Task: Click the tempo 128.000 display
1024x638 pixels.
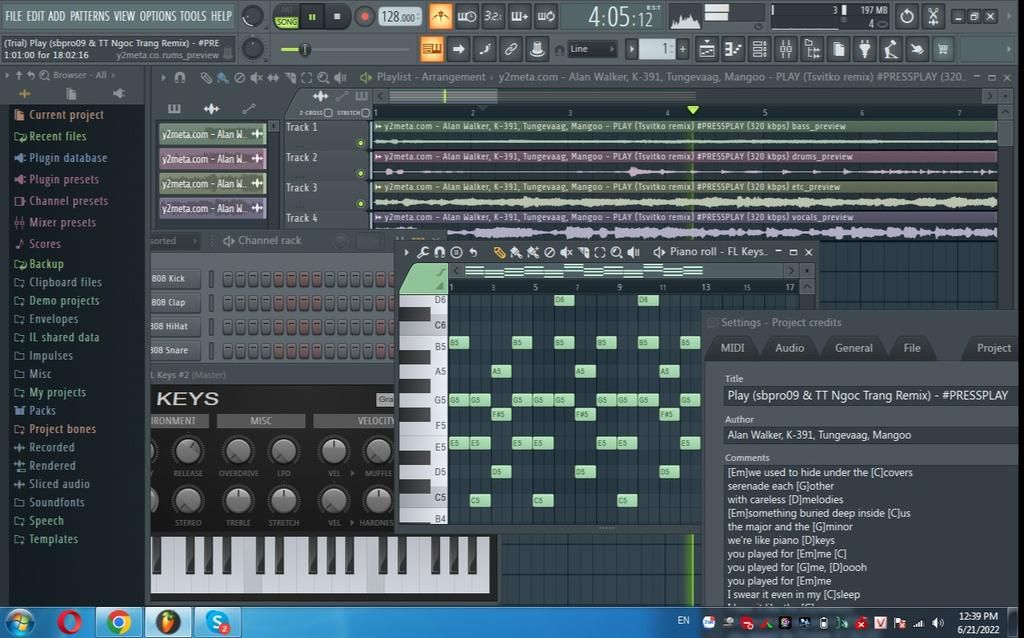Action: (399, 17)
